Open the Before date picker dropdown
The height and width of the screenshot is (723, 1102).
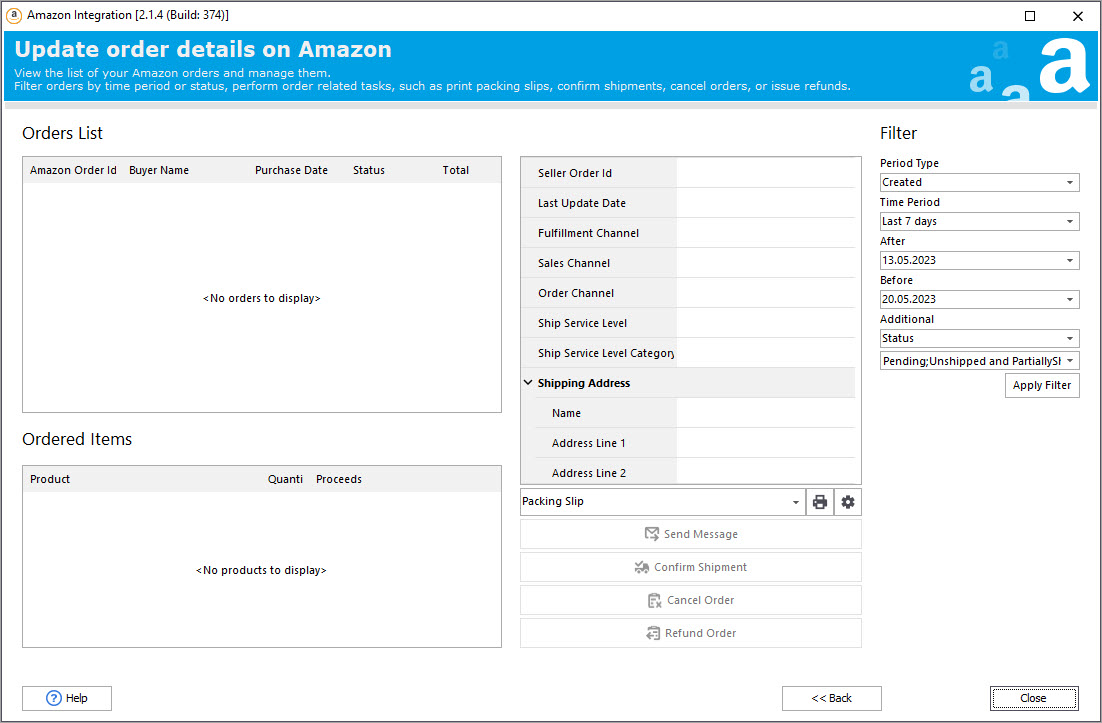pyautogui.click(x=1070, y=300)
